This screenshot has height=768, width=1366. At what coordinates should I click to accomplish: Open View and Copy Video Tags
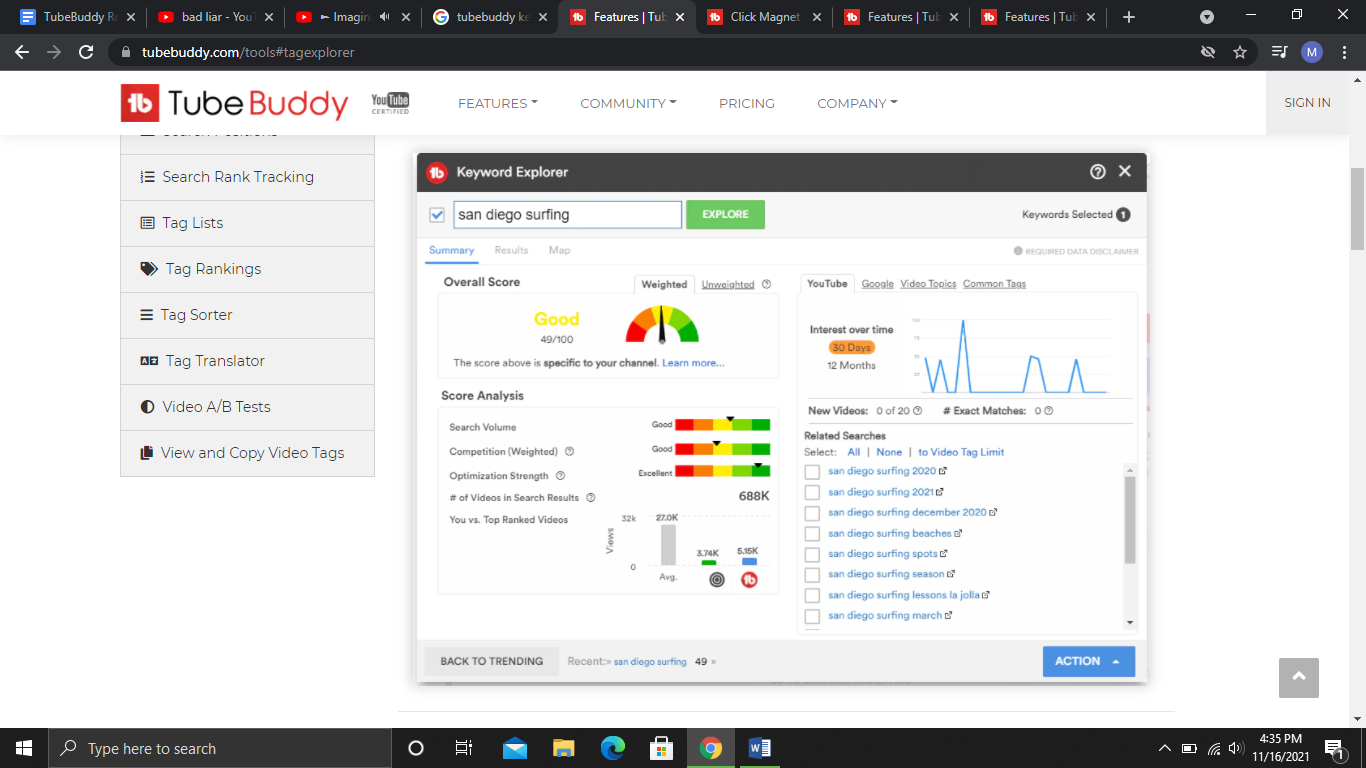pyautogui.click(x=247, y=453)
